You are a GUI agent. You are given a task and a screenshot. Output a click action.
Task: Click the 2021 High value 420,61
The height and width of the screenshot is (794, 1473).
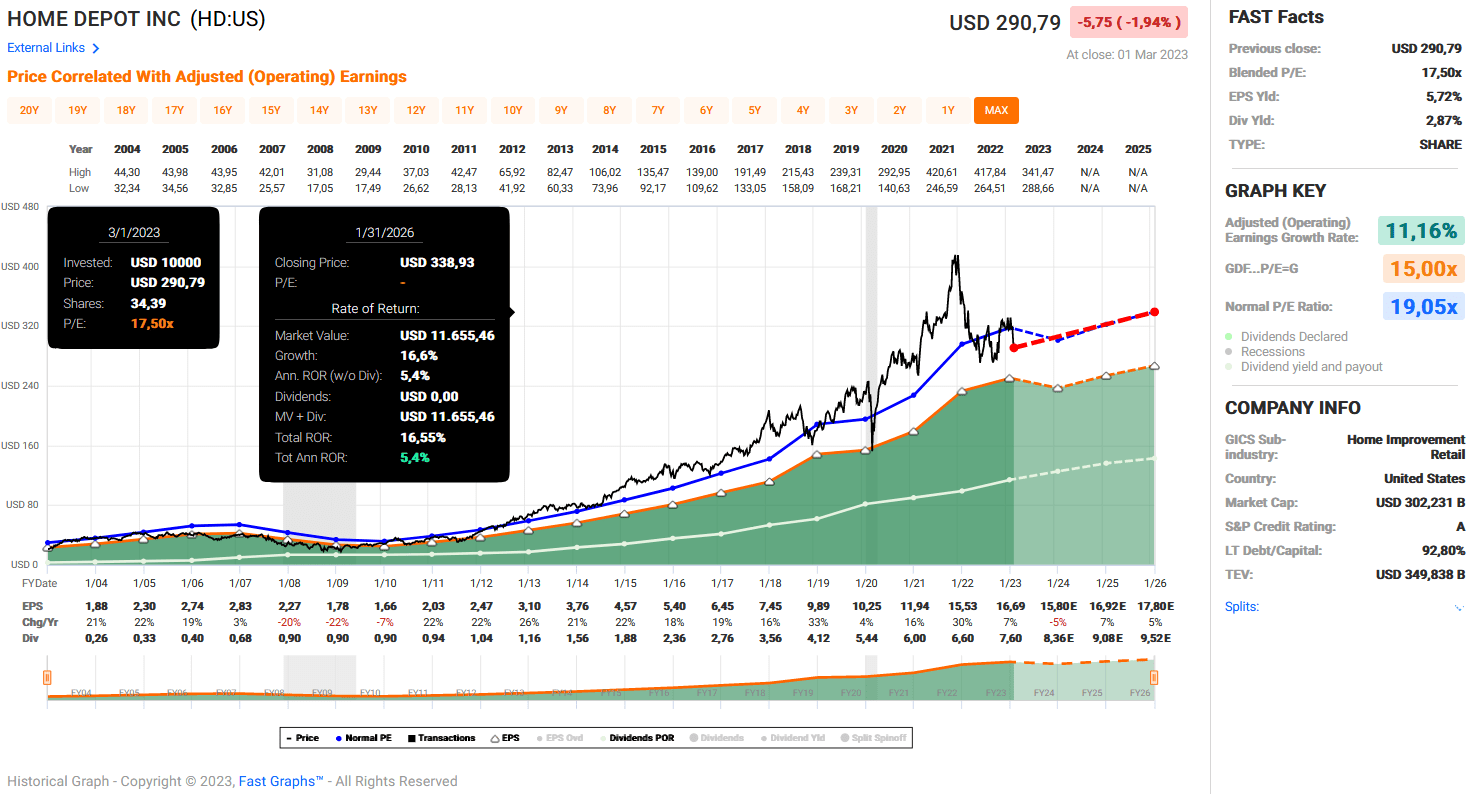coord(941,173)
